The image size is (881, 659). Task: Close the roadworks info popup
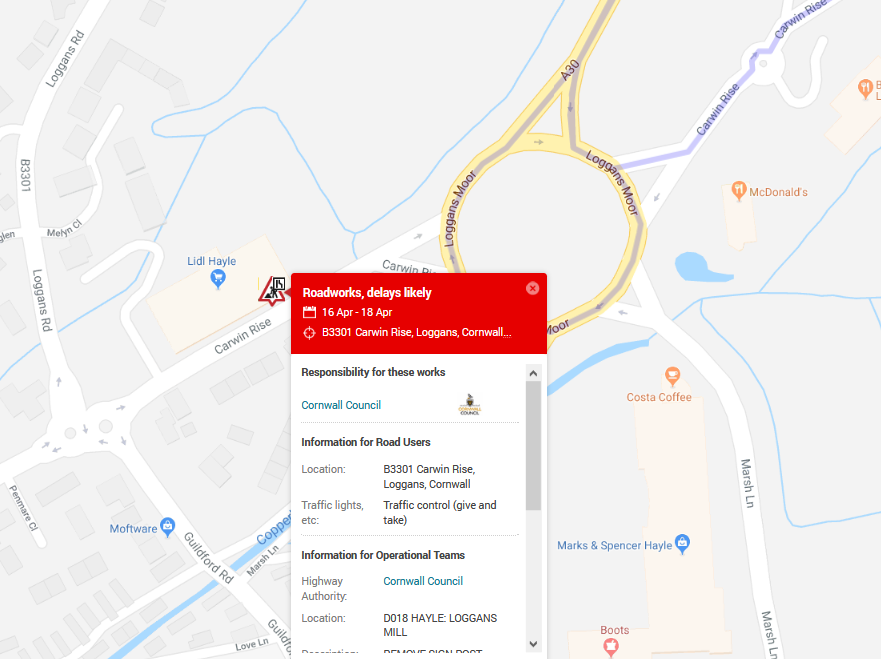click(x=533, y=288)
